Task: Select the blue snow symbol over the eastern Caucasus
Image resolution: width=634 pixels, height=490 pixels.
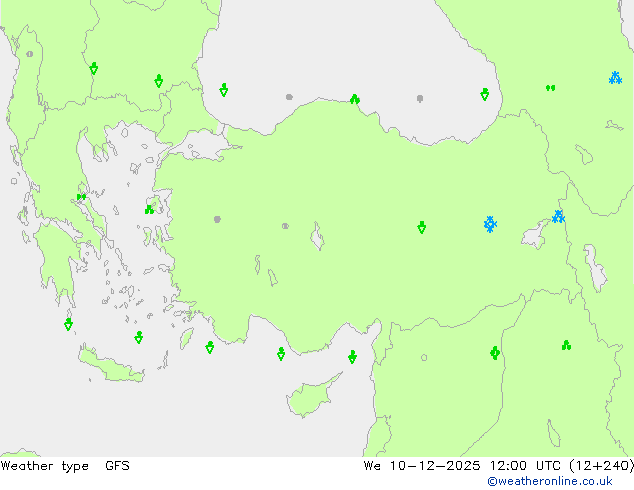Action: (x=615, y=78)
